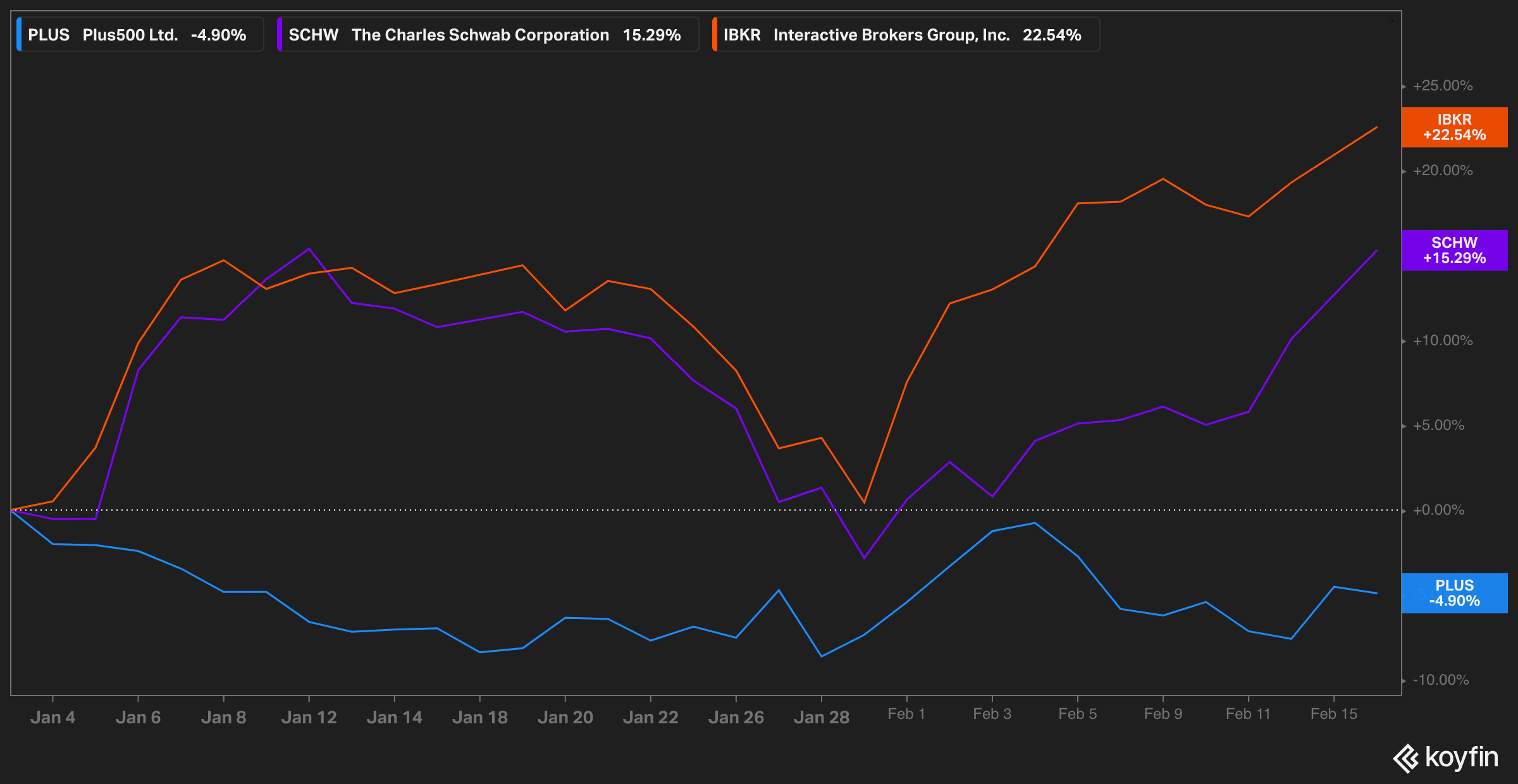The width and height of the screenshot is (1518, 784).
Task: Click the purple SCHW color bar in legend
Action: [x=279, y=35]
